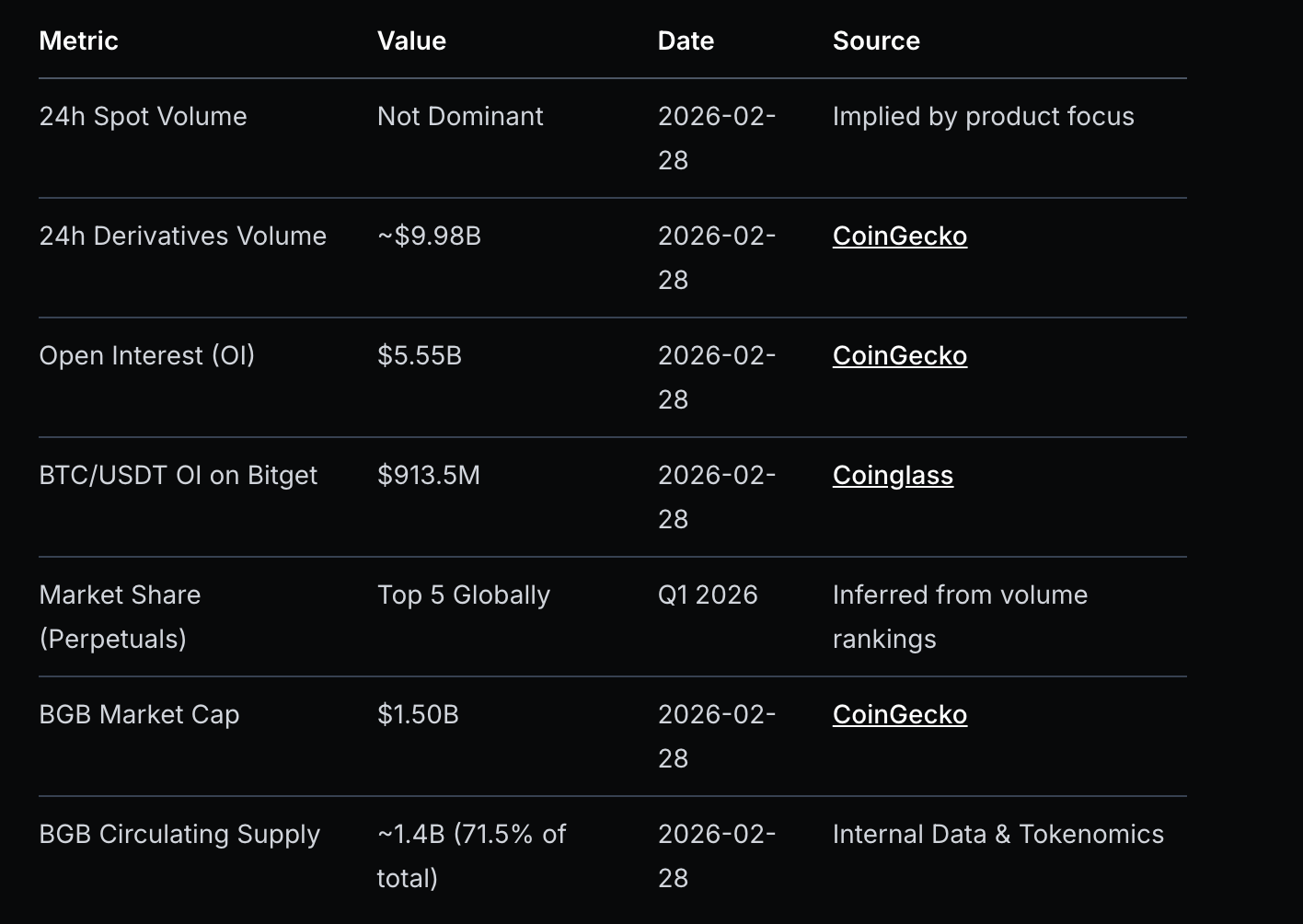Screen dimensions: 1303x924
Task: Click the $1.50B market cap value
Action: coord(418,715)
